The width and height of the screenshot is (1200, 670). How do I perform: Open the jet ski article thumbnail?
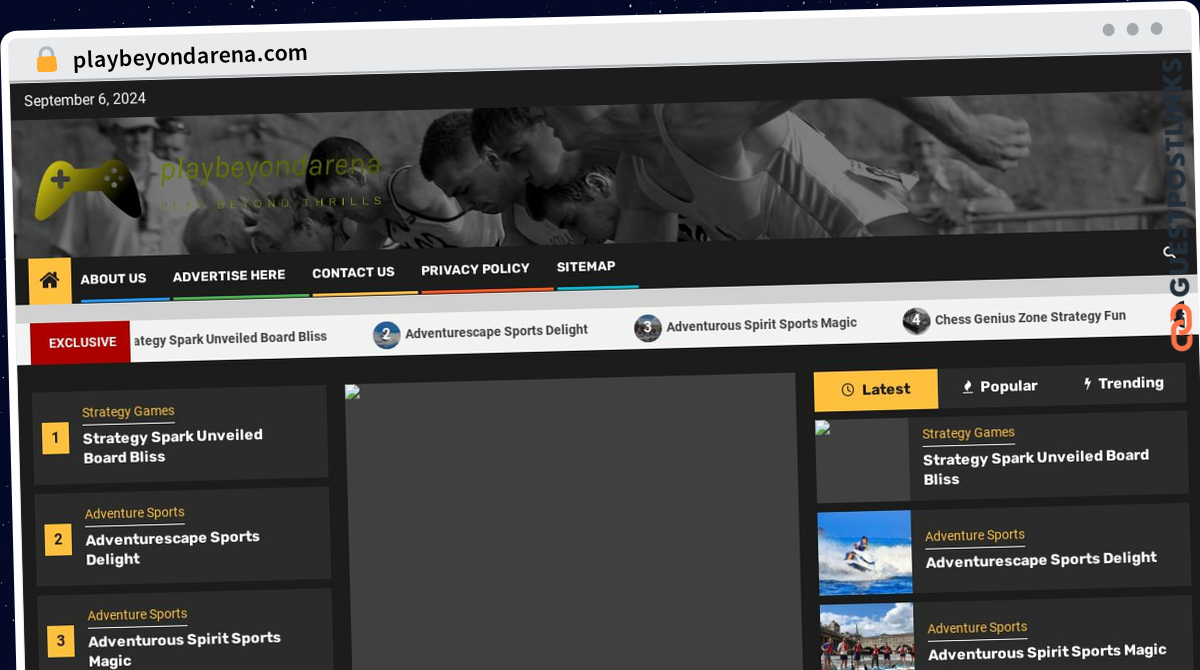(865, 553)
